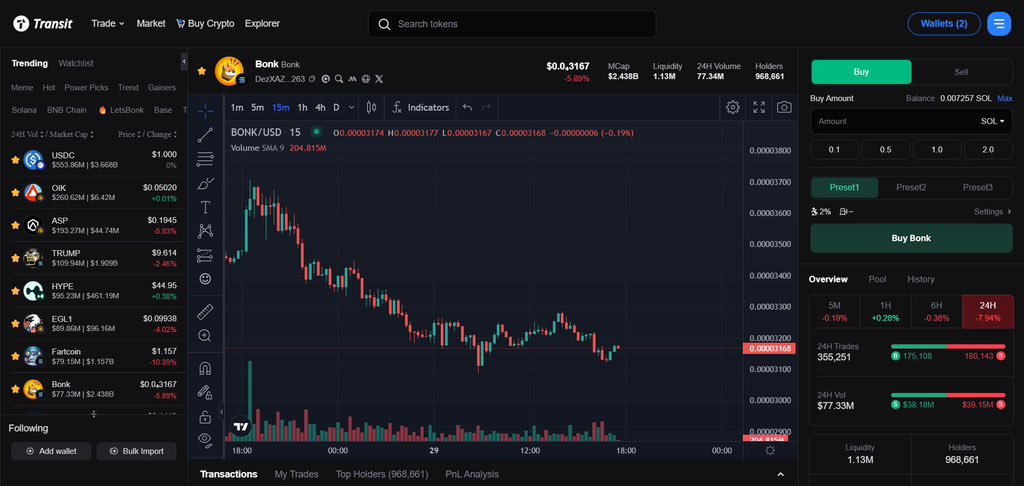Open the SOL currency dropdown
The image size is (1024, 486).
pyautogui.click(x=992, y=122)
